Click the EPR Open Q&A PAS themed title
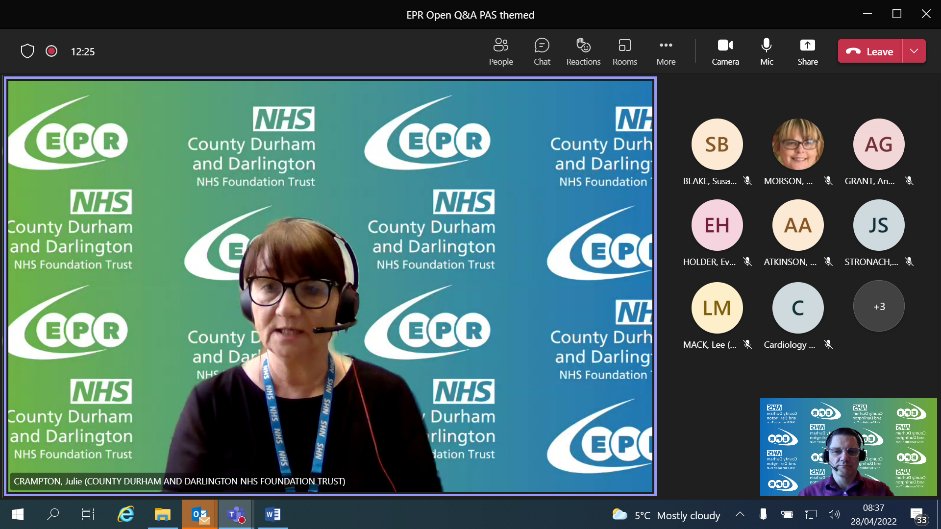Screen dimensions: 941x529 [x=470, y=15]
